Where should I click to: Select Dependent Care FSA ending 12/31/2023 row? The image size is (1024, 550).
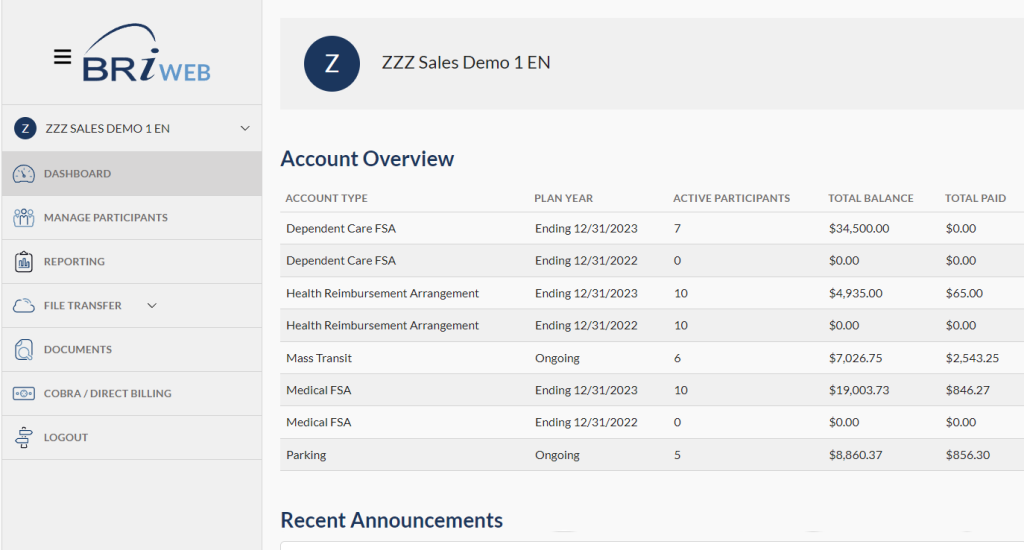point(341,229)
